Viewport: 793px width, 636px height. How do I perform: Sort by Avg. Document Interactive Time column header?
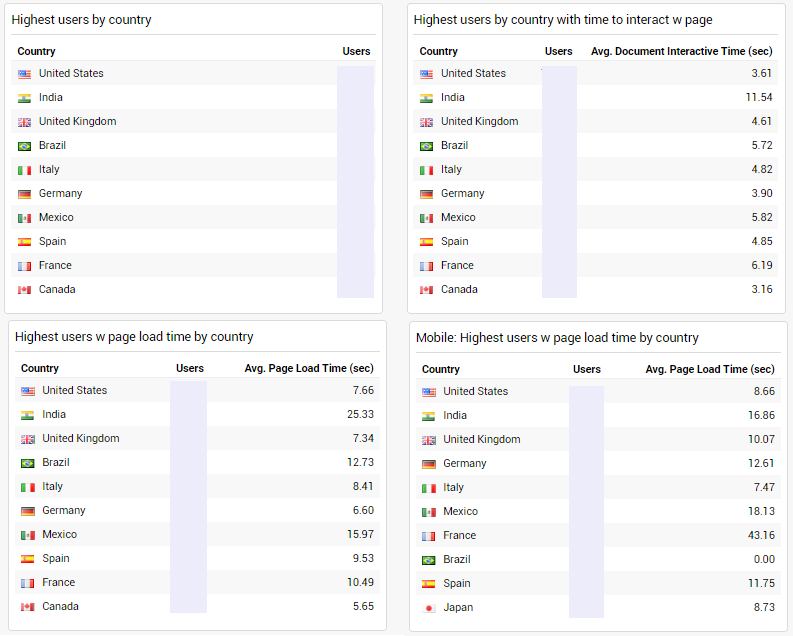[681, 51]
